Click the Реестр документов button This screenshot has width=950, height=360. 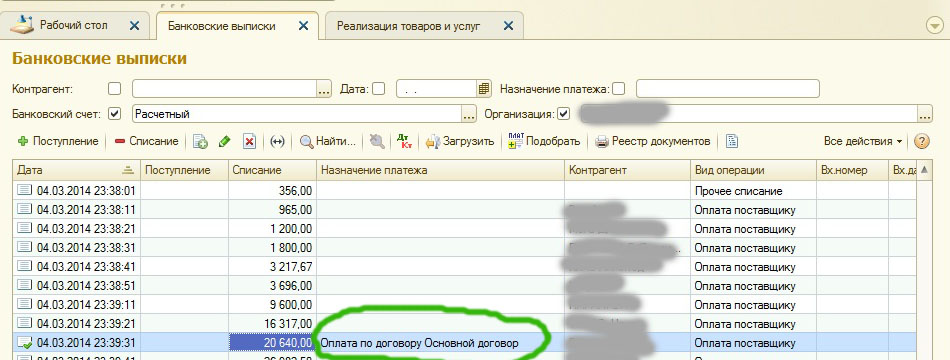pos(653,141)
